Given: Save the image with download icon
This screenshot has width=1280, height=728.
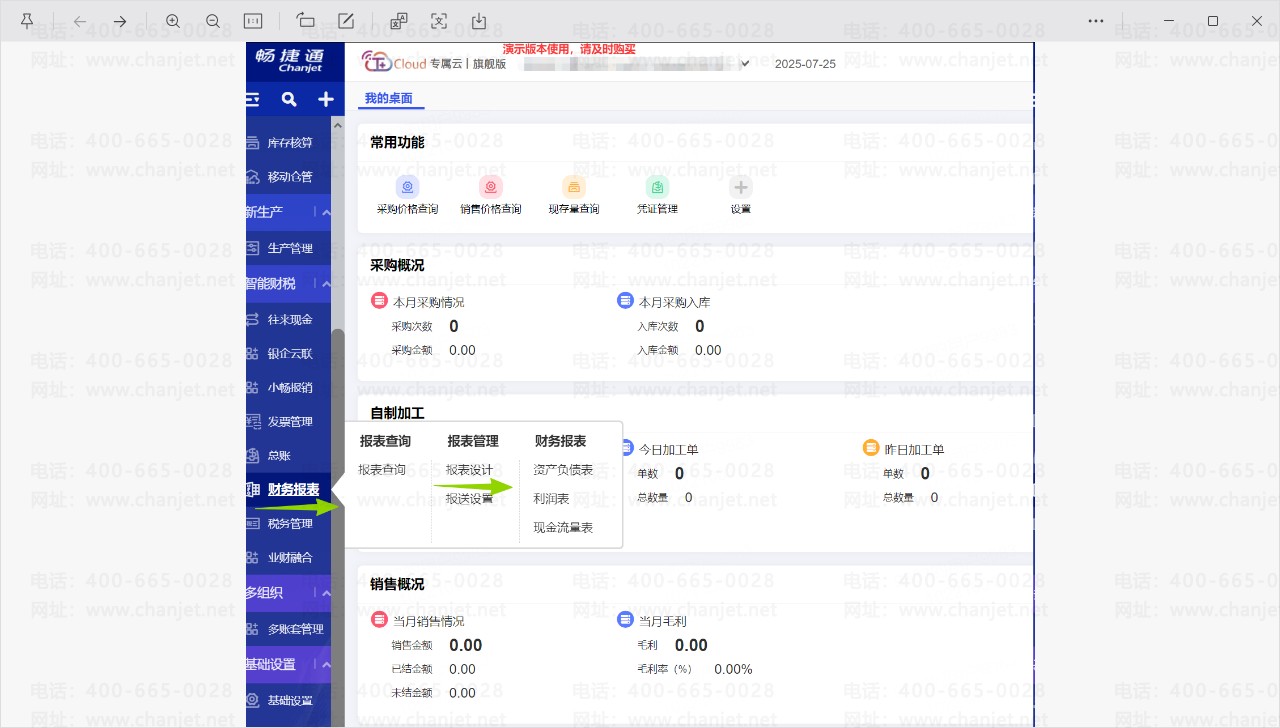Looking at the screenshot, I should [x=479, y=21].
